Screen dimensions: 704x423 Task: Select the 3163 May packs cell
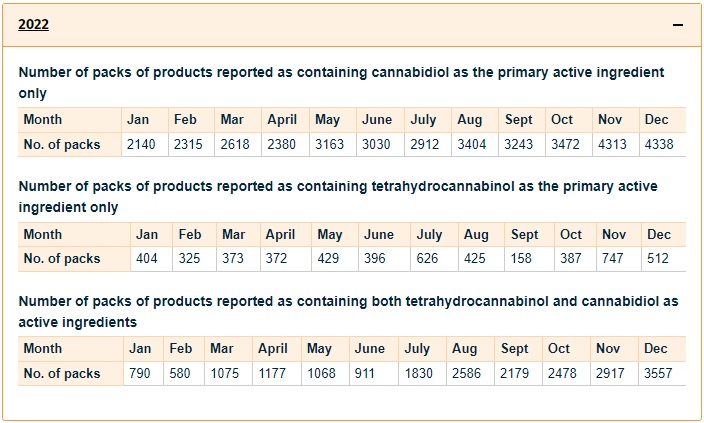[329, 145]
